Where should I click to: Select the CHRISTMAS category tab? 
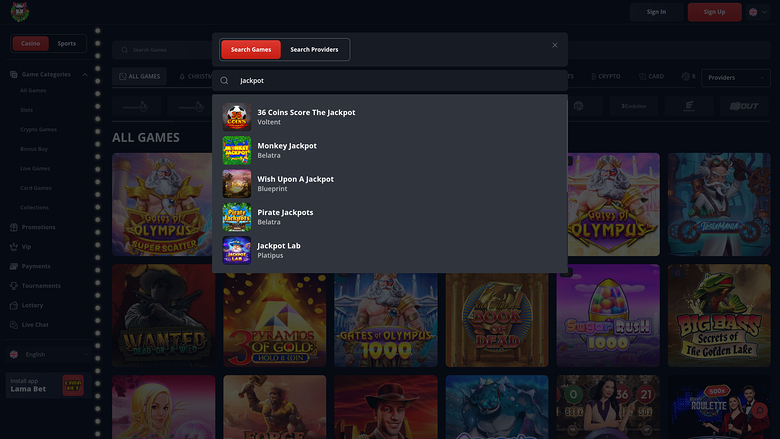point(195,77)
